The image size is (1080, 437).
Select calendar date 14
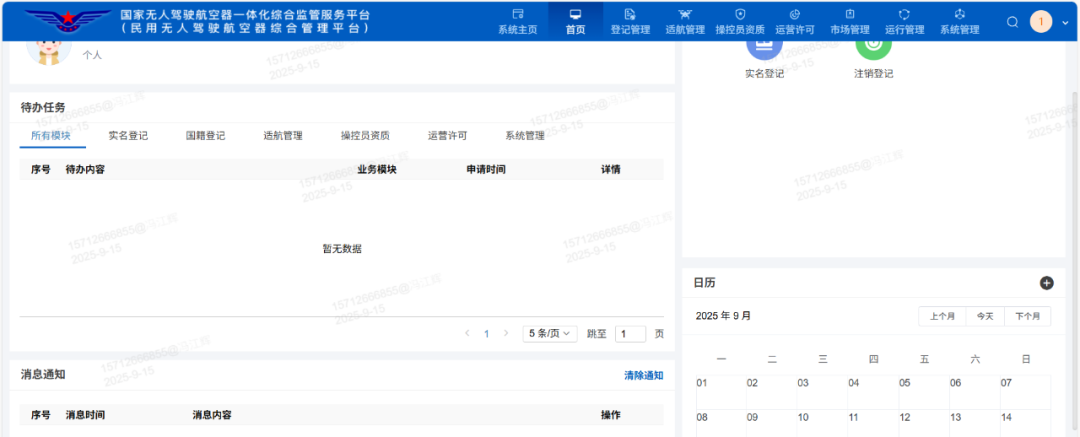click(x=1026, y=423)
